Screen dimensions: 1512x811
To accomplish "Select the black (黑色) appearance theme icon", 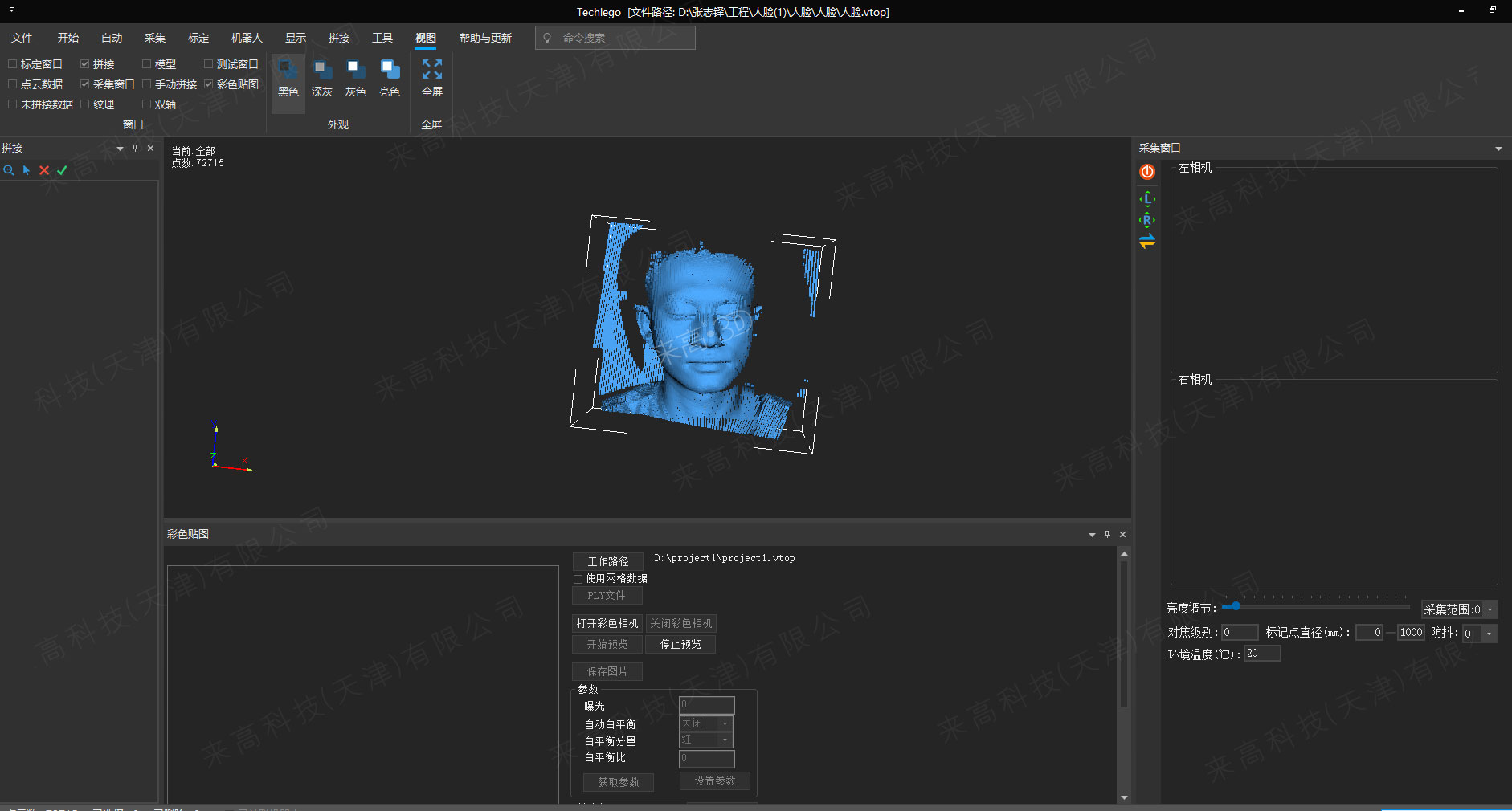I will point(288,71).
